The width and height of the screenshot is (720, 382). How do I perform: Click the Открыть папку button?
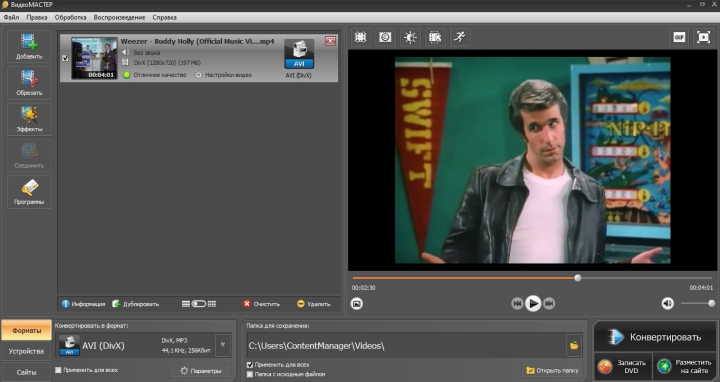pos(553,370)
